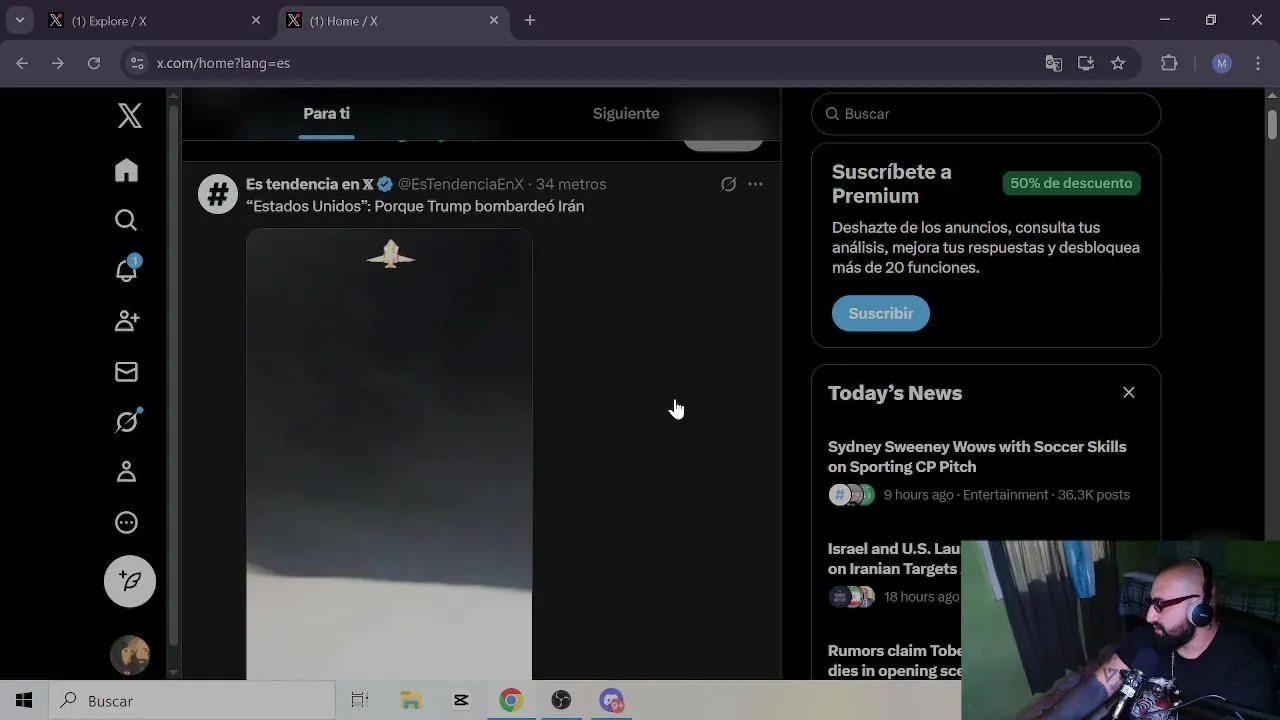Reload the page
1280x720 pixels.
coord(94,63)
